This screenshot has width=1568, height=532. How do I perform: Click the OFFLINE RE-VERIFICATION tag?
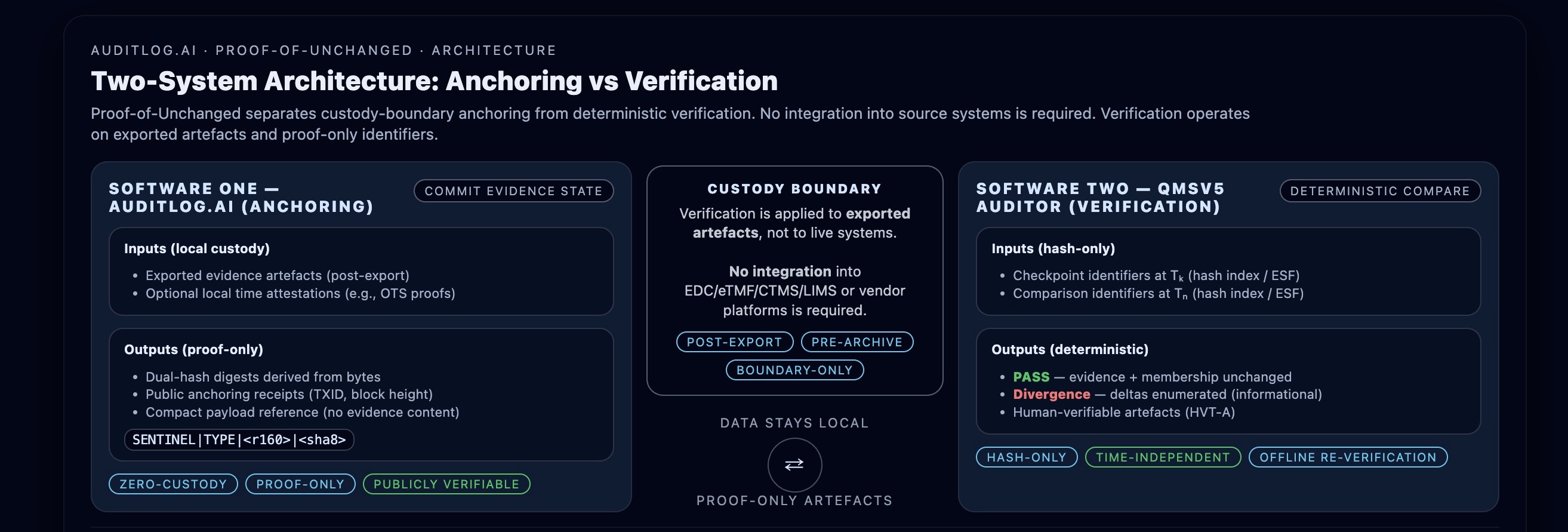pos(1348,457)
